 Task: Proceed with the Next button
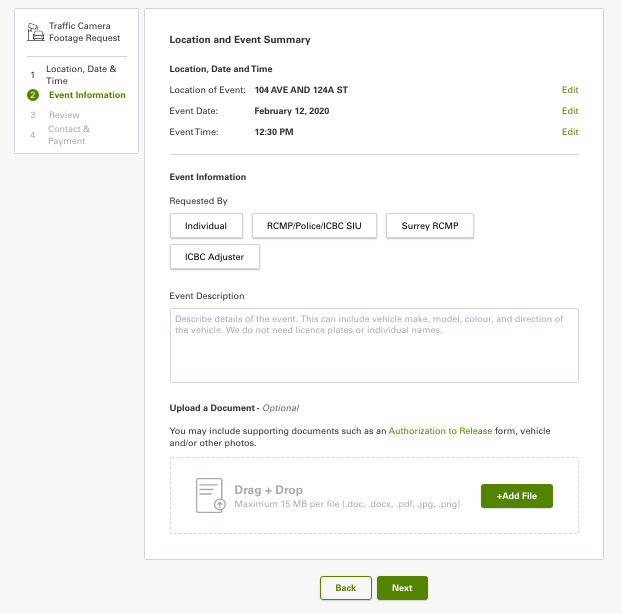coord(402,588)
